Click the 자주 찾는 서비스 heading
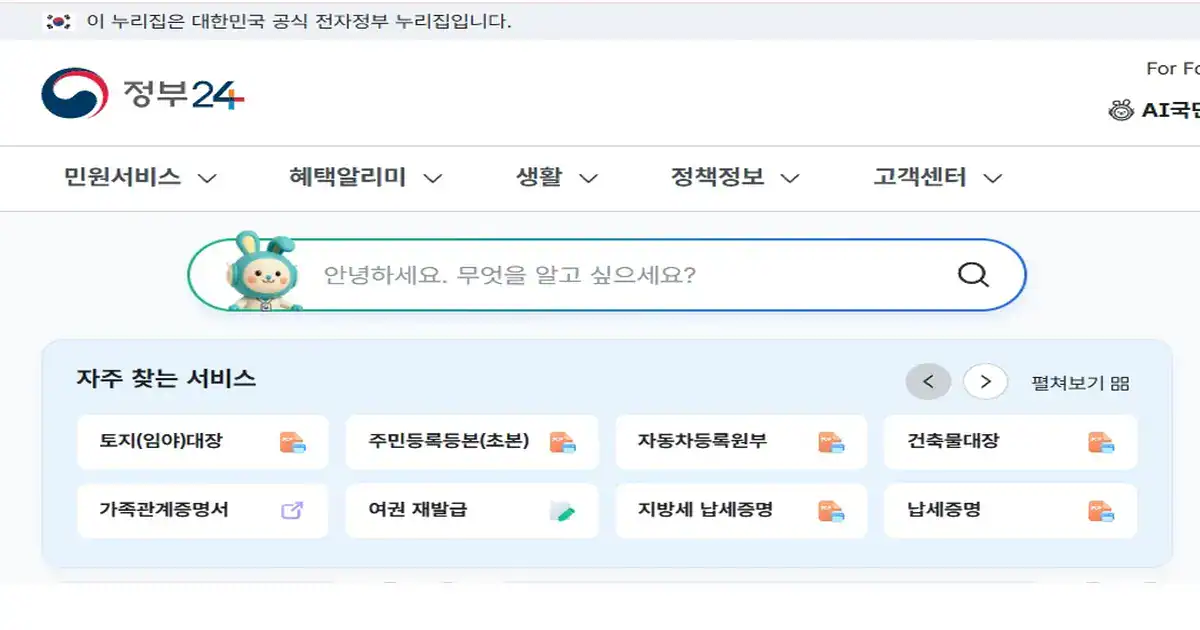1200x630 pixels. [166, 379]
